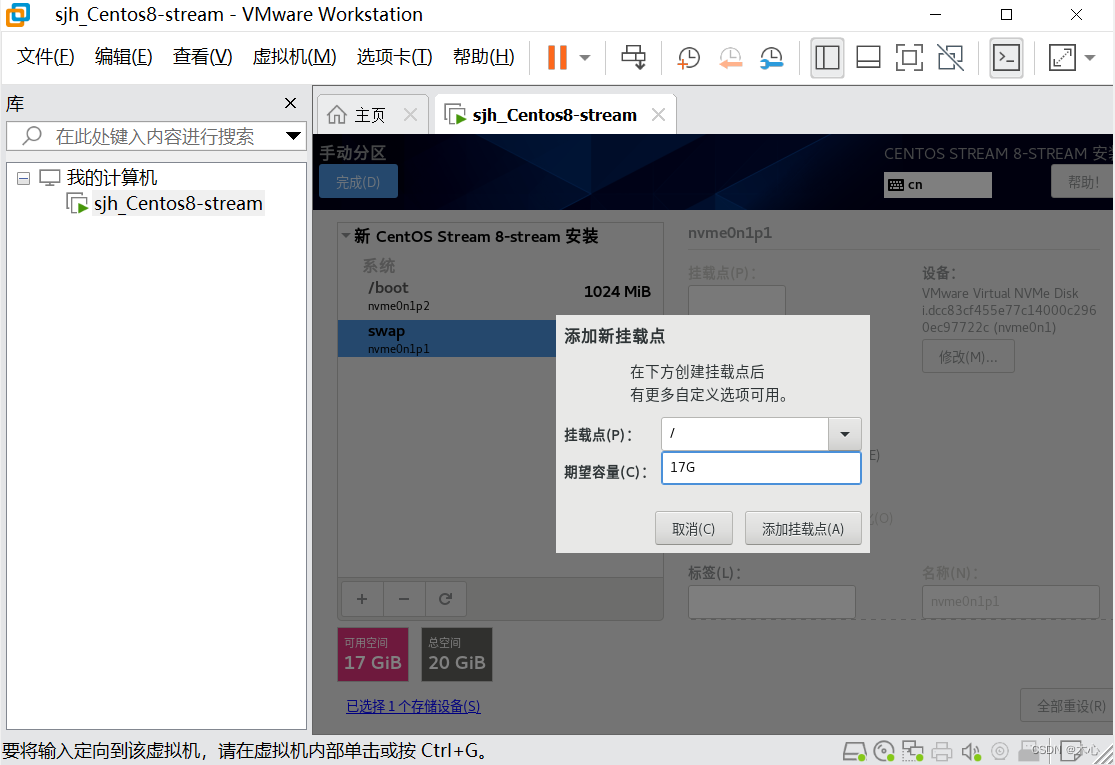Viewport: 1115px width, 765px height.
Task: Select the /boot partition row
Action: tap(501, 296)
